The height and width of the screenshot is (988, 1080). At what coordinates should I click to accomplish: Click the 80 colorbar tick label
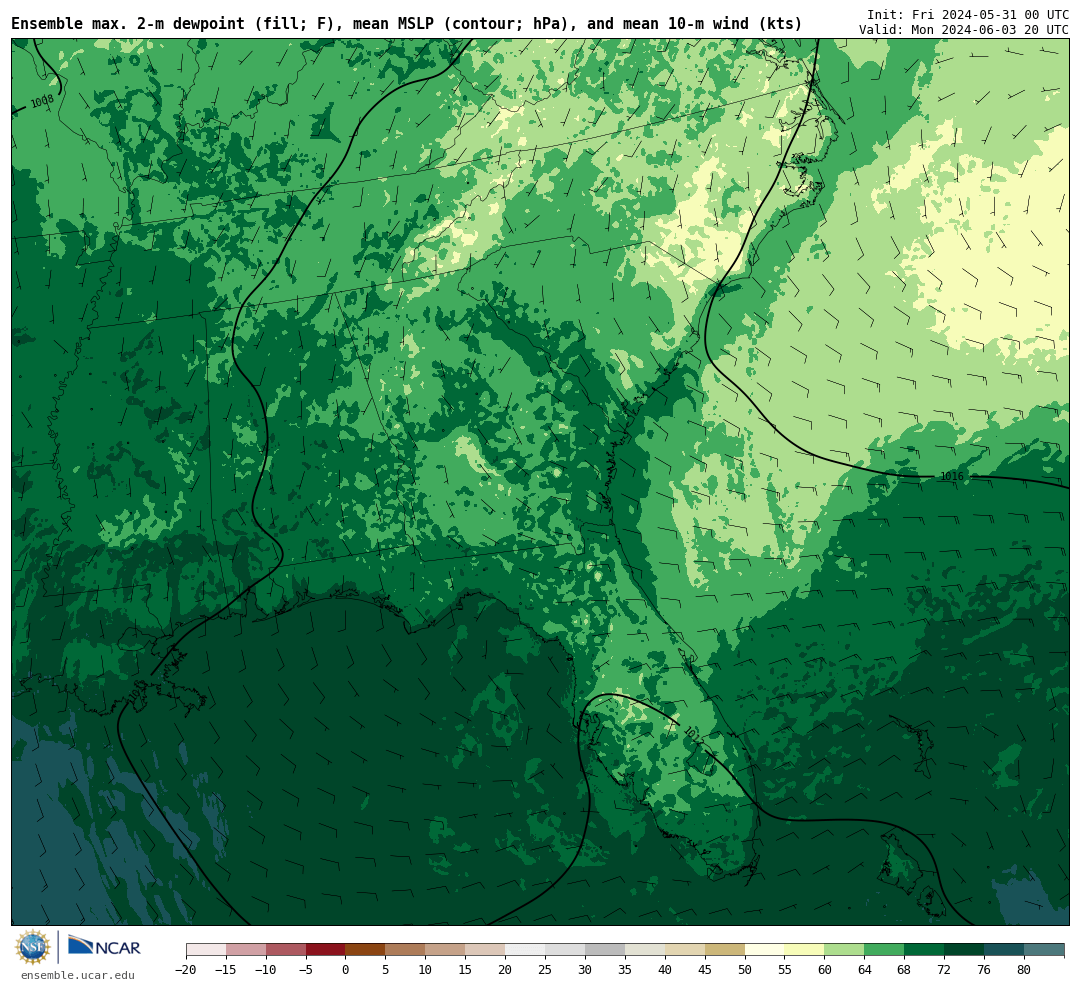pyautogui.click(x=1025, y=970)
